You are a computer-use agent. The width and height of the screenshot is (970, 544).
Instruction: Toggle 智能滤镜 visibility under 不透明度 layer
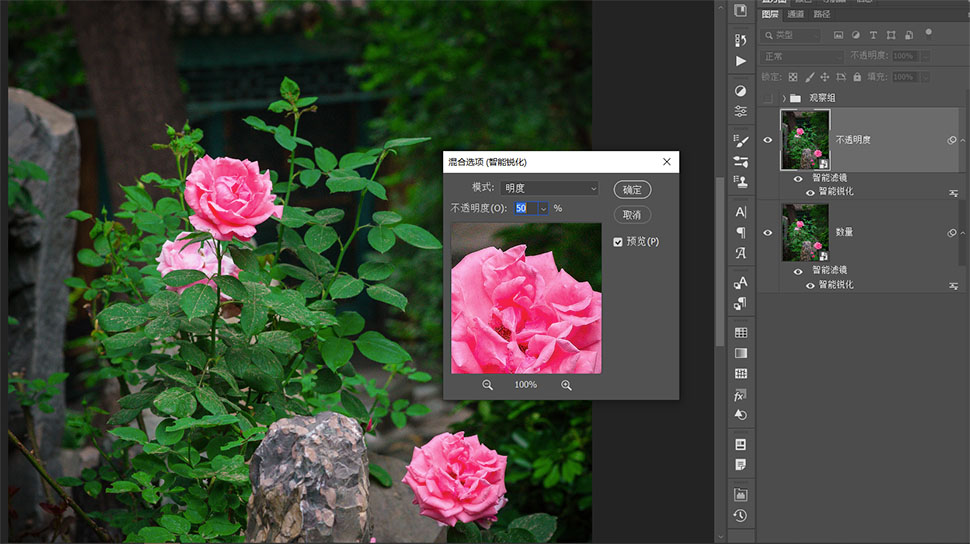coord(798,179)
